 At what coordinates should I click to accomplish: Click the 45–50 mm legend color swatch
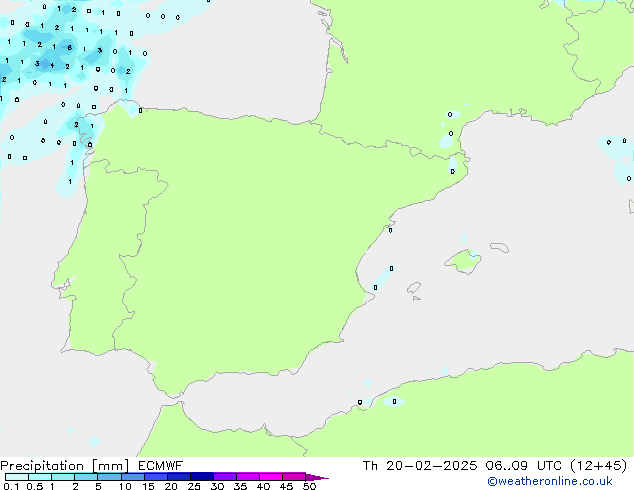[294, 477]
